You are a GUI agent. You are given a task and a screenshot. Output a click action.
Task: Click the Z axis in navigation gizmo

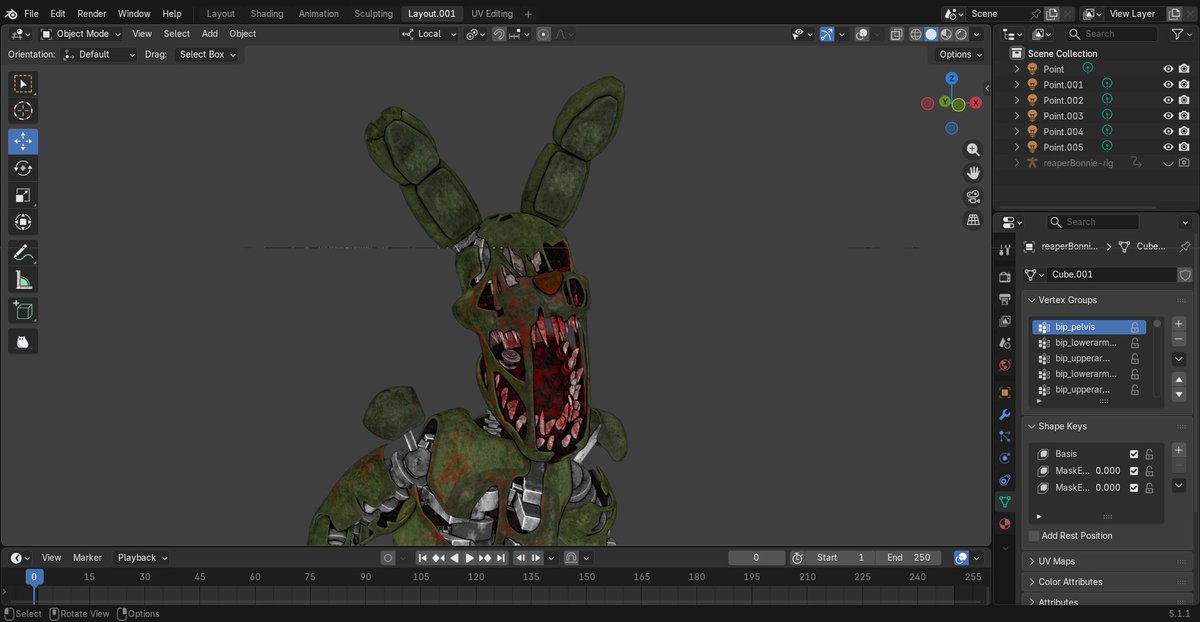click(951, 78)
